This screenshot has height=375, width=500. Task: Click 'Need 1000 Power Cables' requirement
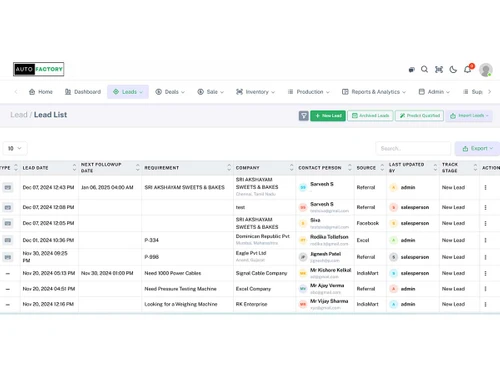coord(173,273)
